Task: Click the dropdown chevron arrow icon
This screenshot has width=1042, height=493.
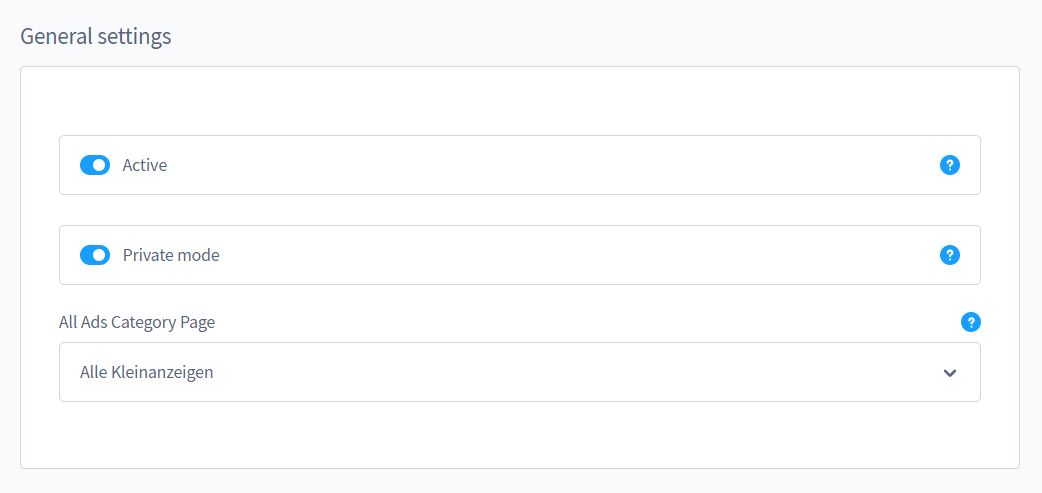Action: (950, 373)
